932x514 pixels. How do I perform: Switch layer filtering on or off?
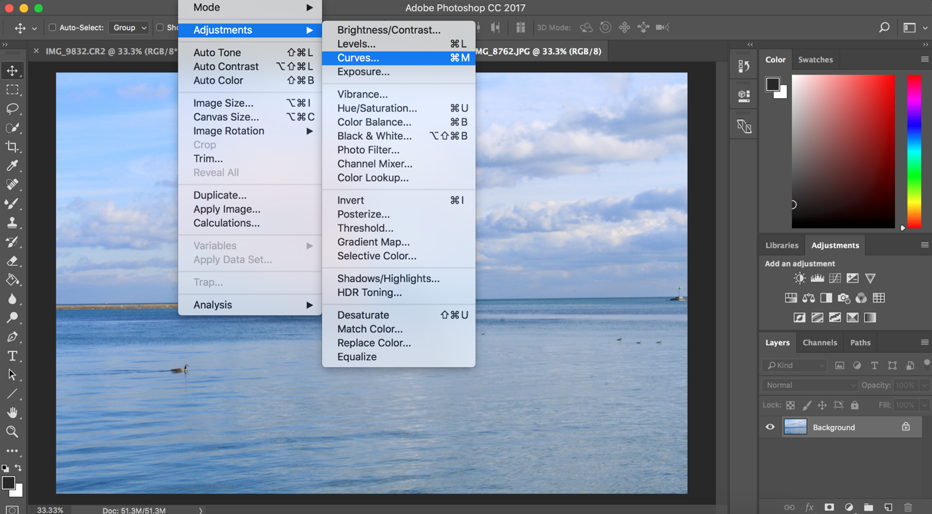[x=926, y=364]
